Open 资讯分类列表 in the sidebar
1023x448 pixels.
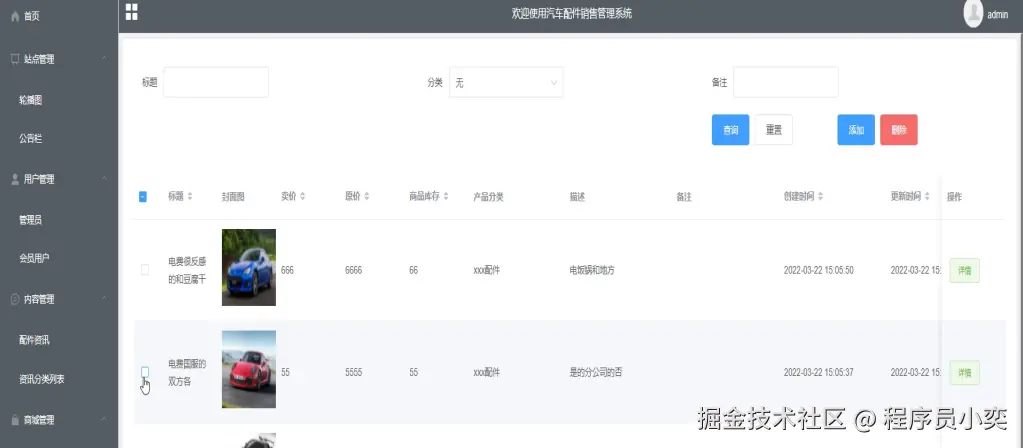click(42, 380)
